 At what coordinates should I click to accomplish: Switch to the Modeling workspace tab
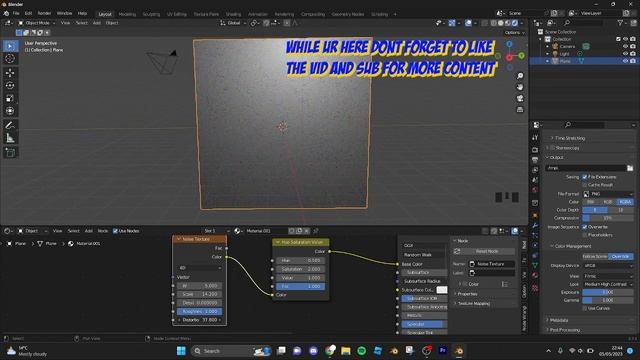127,14
